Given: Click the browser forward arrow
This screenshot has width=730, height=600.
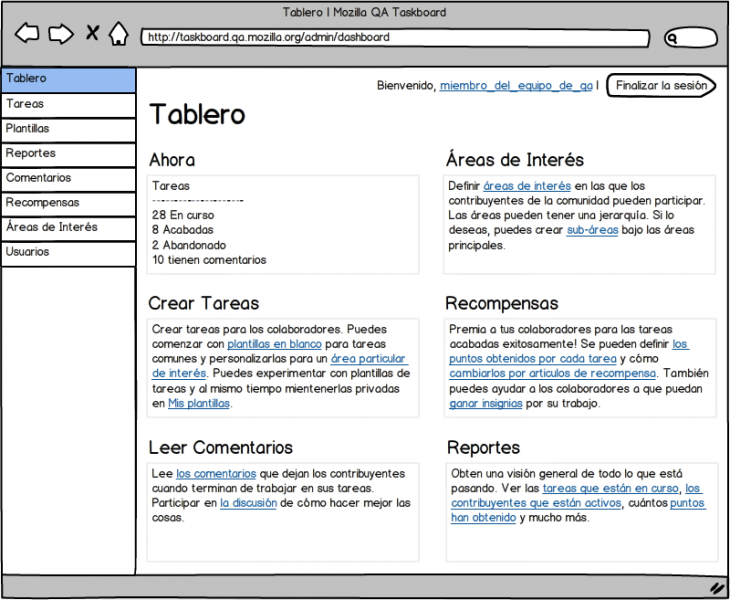Looking at the screenshot, I should 61,34.
